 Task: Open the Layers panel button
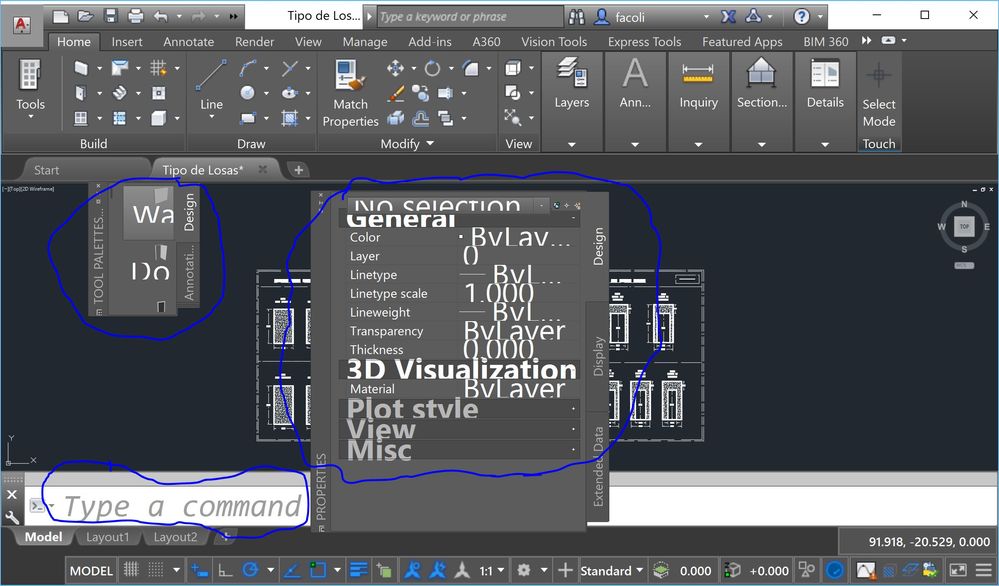[571, 84]
